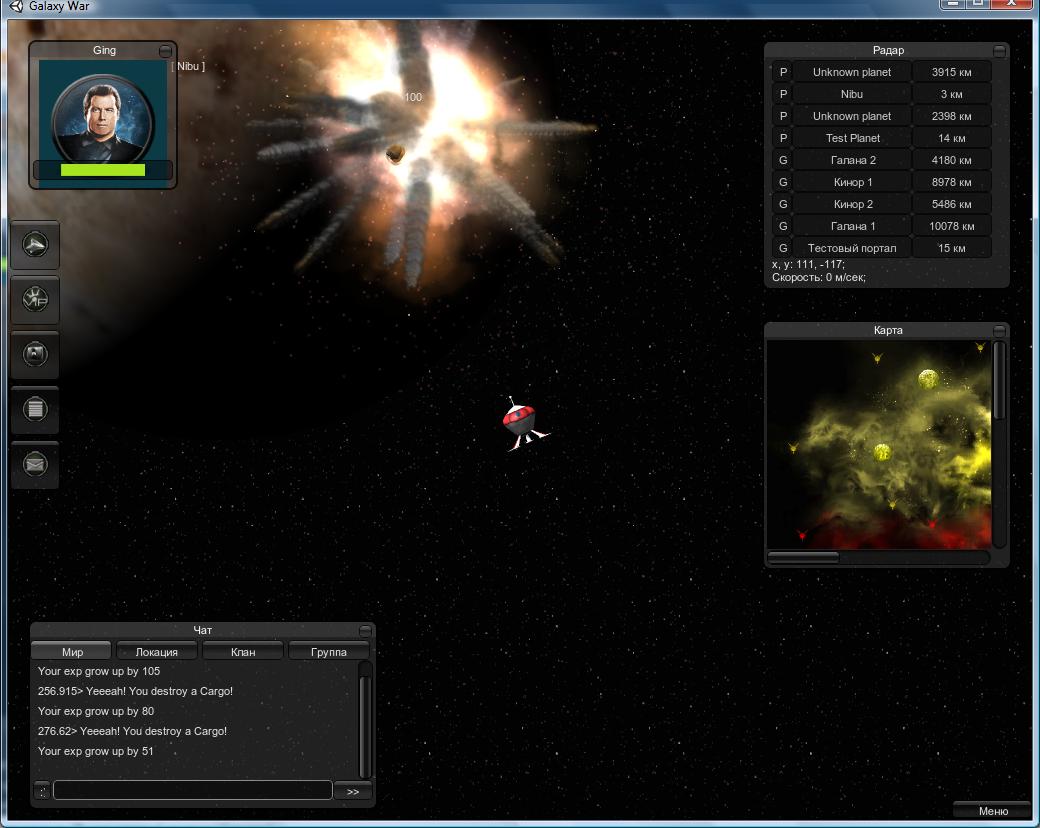The width and height of the screenshot is (1040, 828).
Task: Click the 'Your exp grow up by 105' message
Action: pos(99,671)
